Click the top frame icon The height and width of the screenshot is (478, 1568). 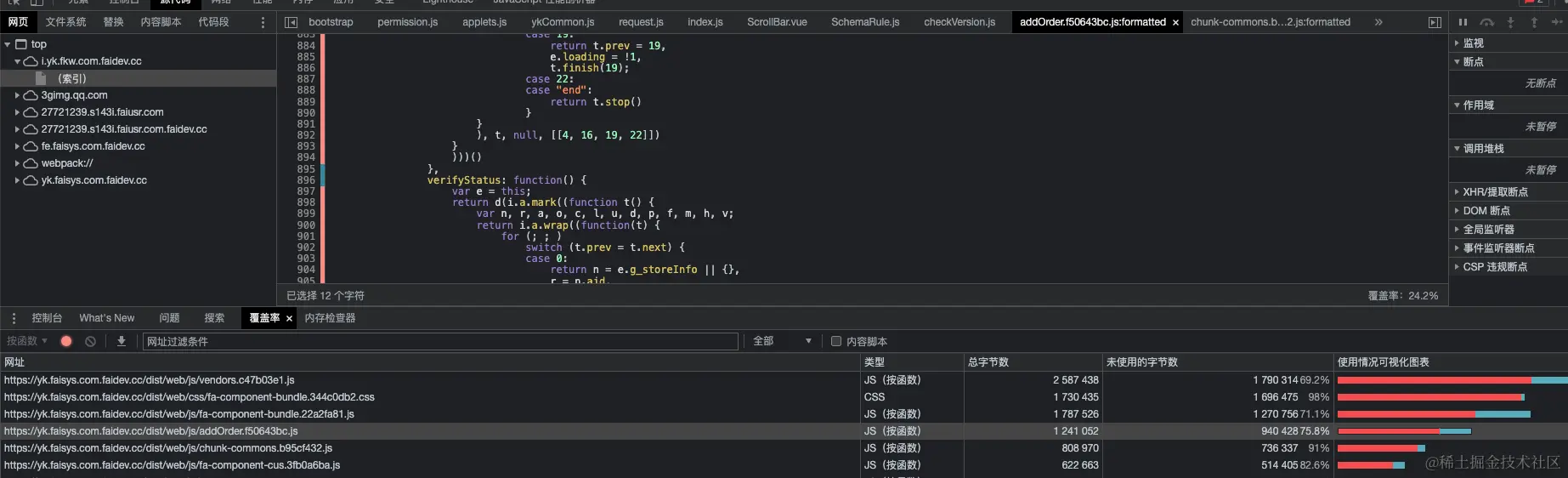21,44
